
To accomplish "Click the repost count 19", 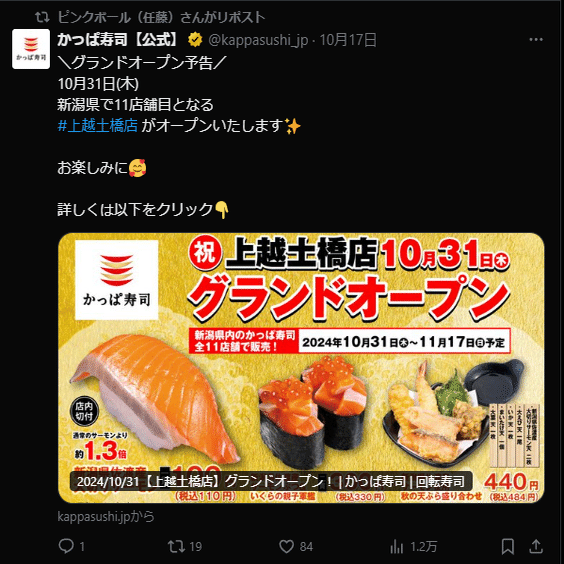I will pos(195,547).
